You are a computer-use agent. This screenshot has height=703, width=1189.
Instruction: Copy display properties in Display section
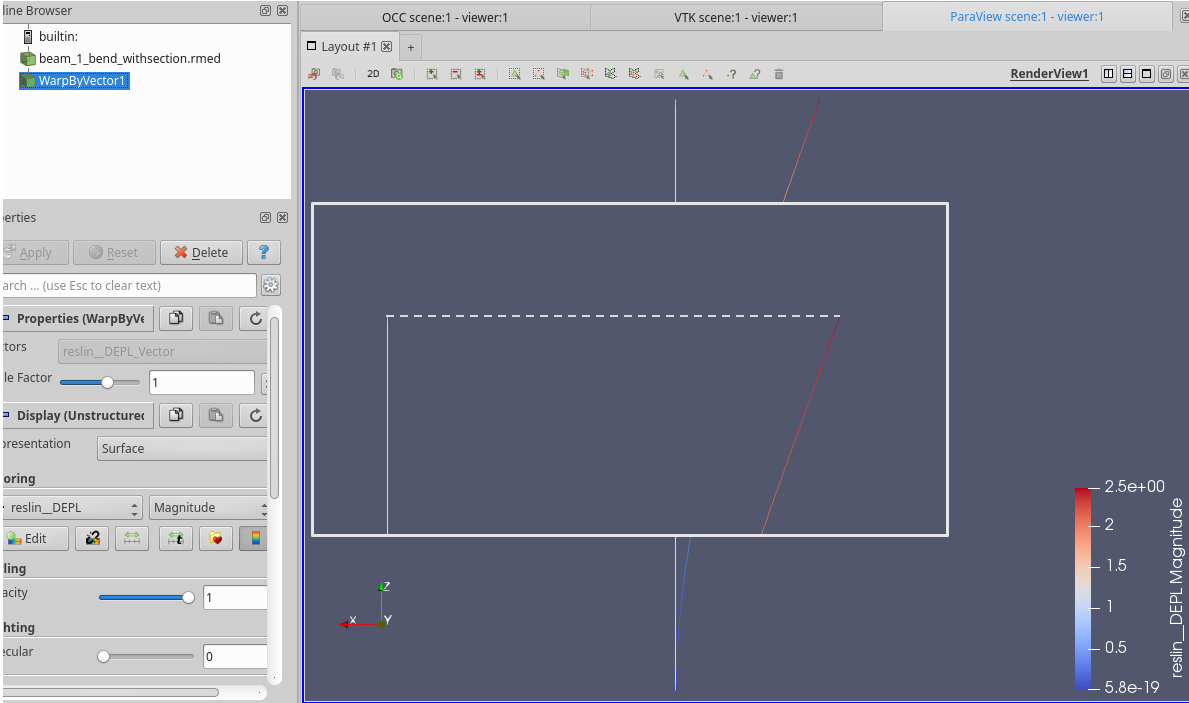[x=176, y=416]
